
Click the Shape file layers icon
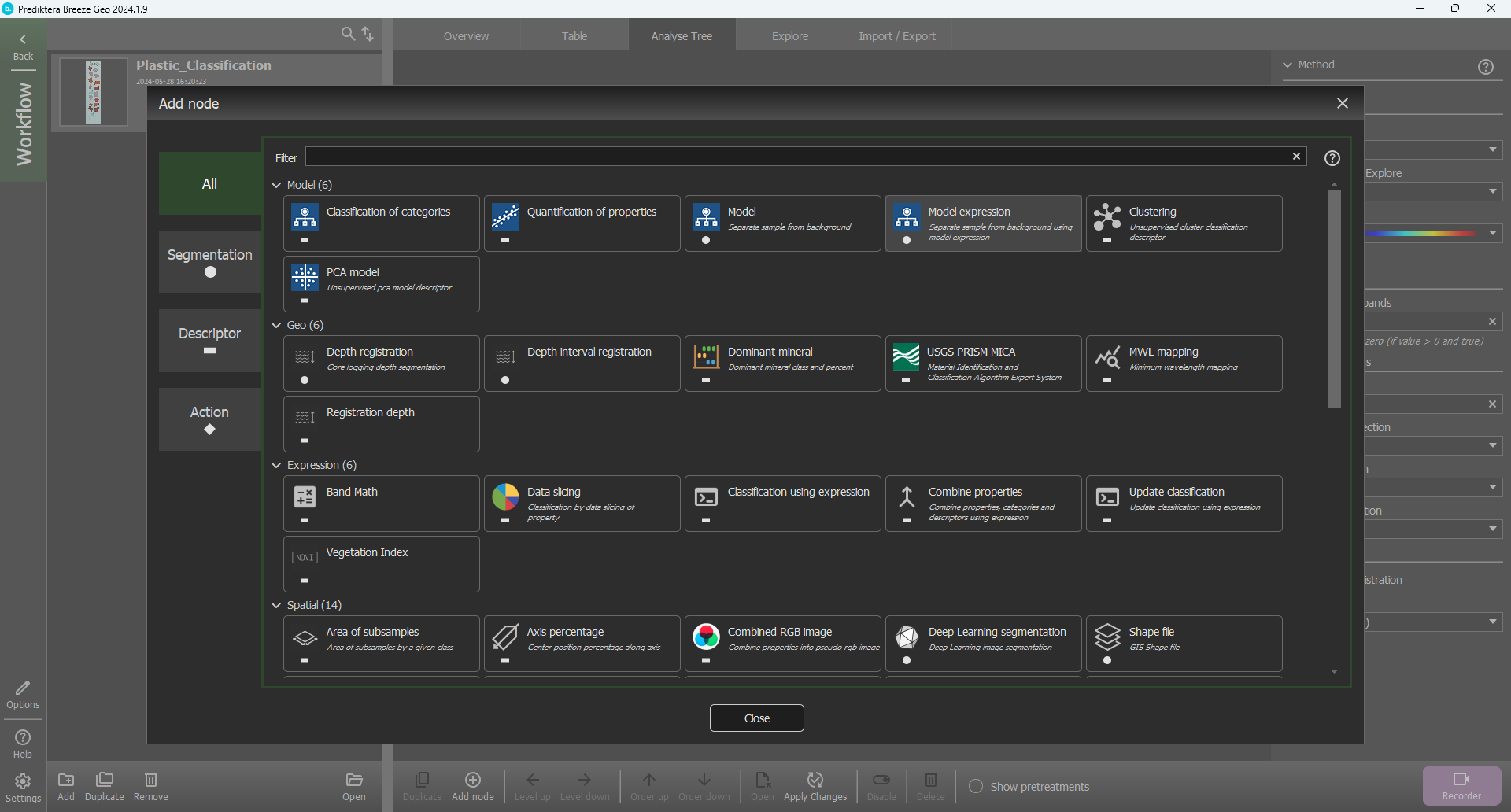click(1107, 637)
